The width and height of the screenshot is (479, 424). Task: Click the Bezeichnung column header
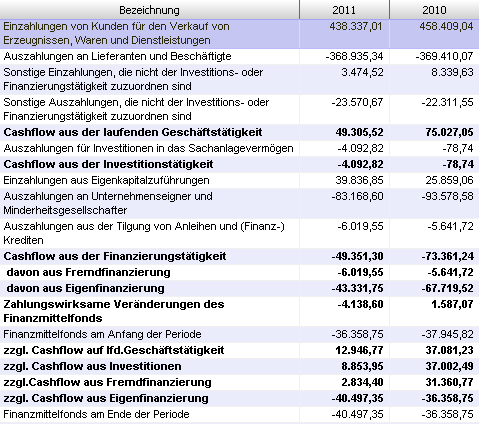coord(149,10)
